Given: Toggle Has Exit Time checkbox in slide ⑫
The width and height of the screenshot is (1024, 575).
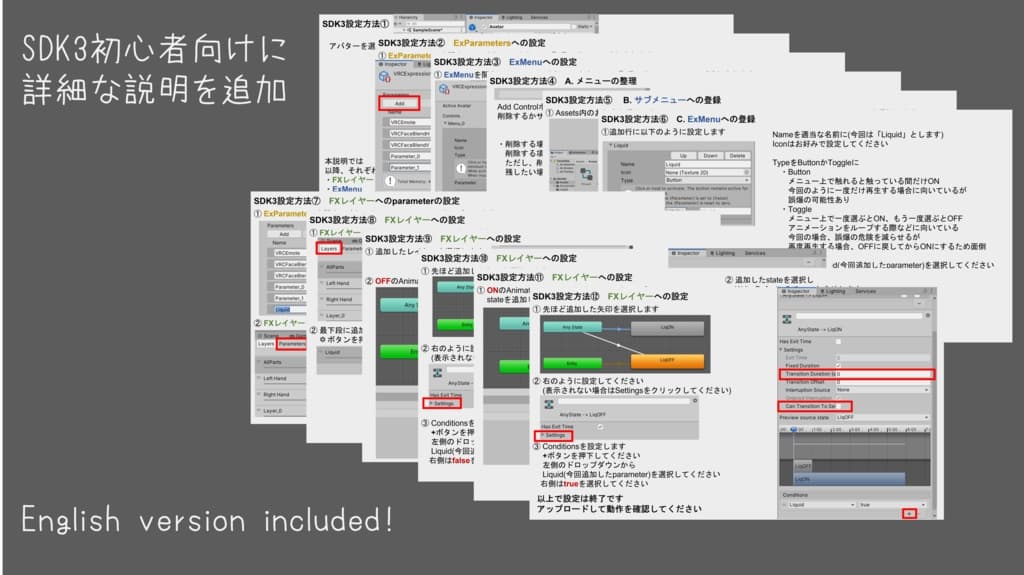Looking at the screenshot, I should pyautogui.click(x=600, y=427).
